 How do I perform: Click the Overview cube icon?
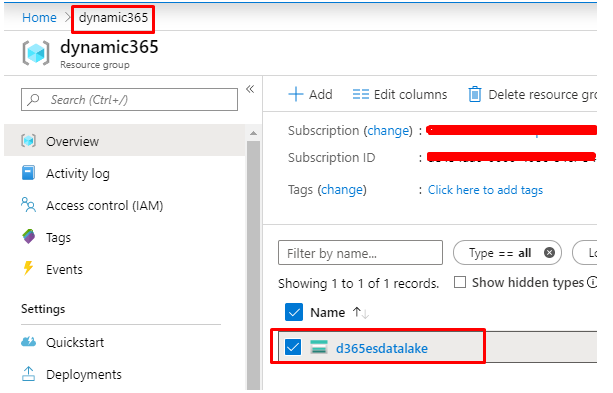[29, 140]
